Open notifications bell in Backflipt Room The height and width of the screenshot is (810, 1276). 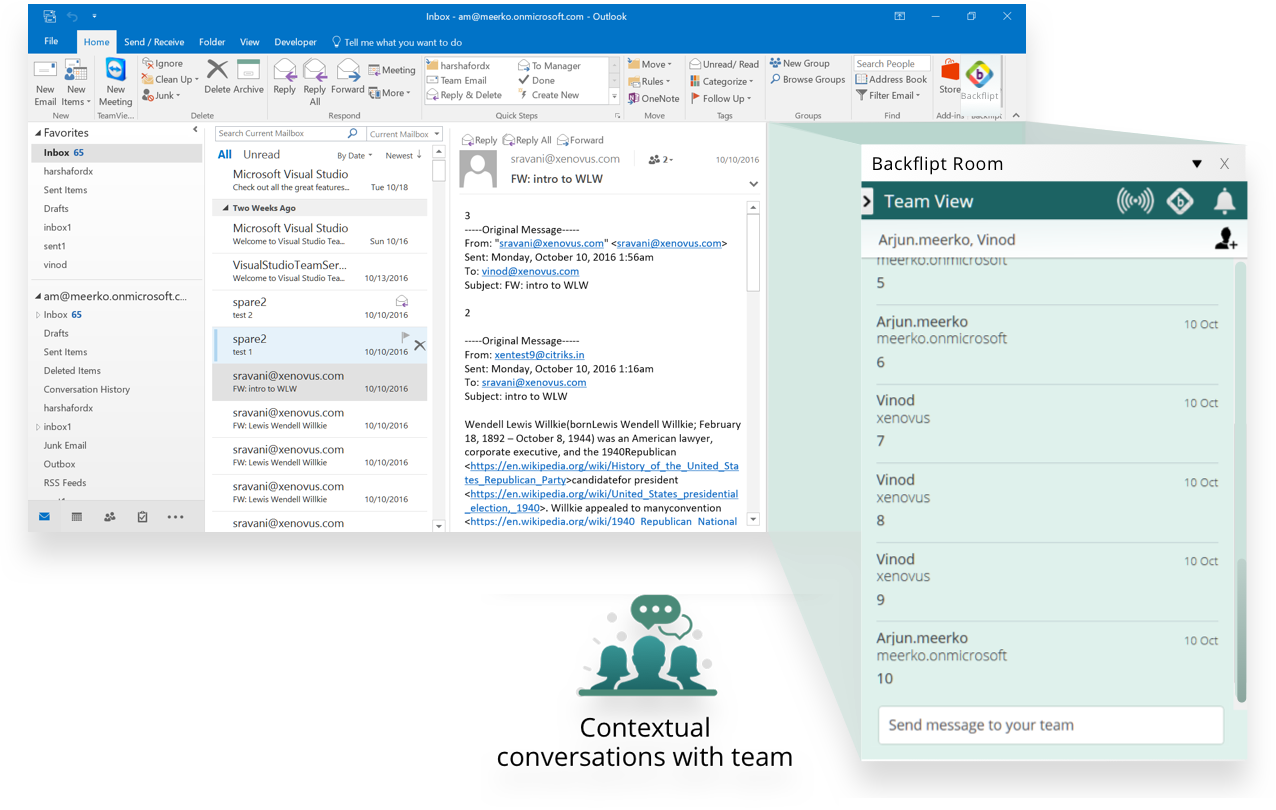(1224, 201)
